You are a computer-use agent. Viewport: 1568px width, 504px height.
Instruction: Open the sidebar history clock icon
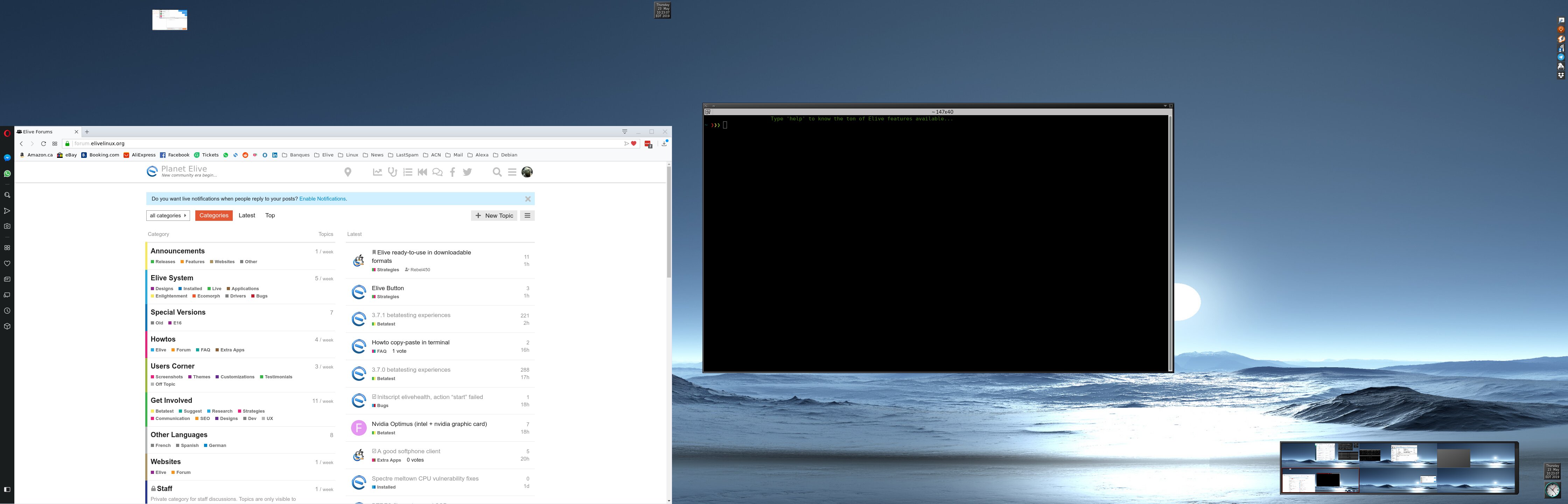(7, 310)
